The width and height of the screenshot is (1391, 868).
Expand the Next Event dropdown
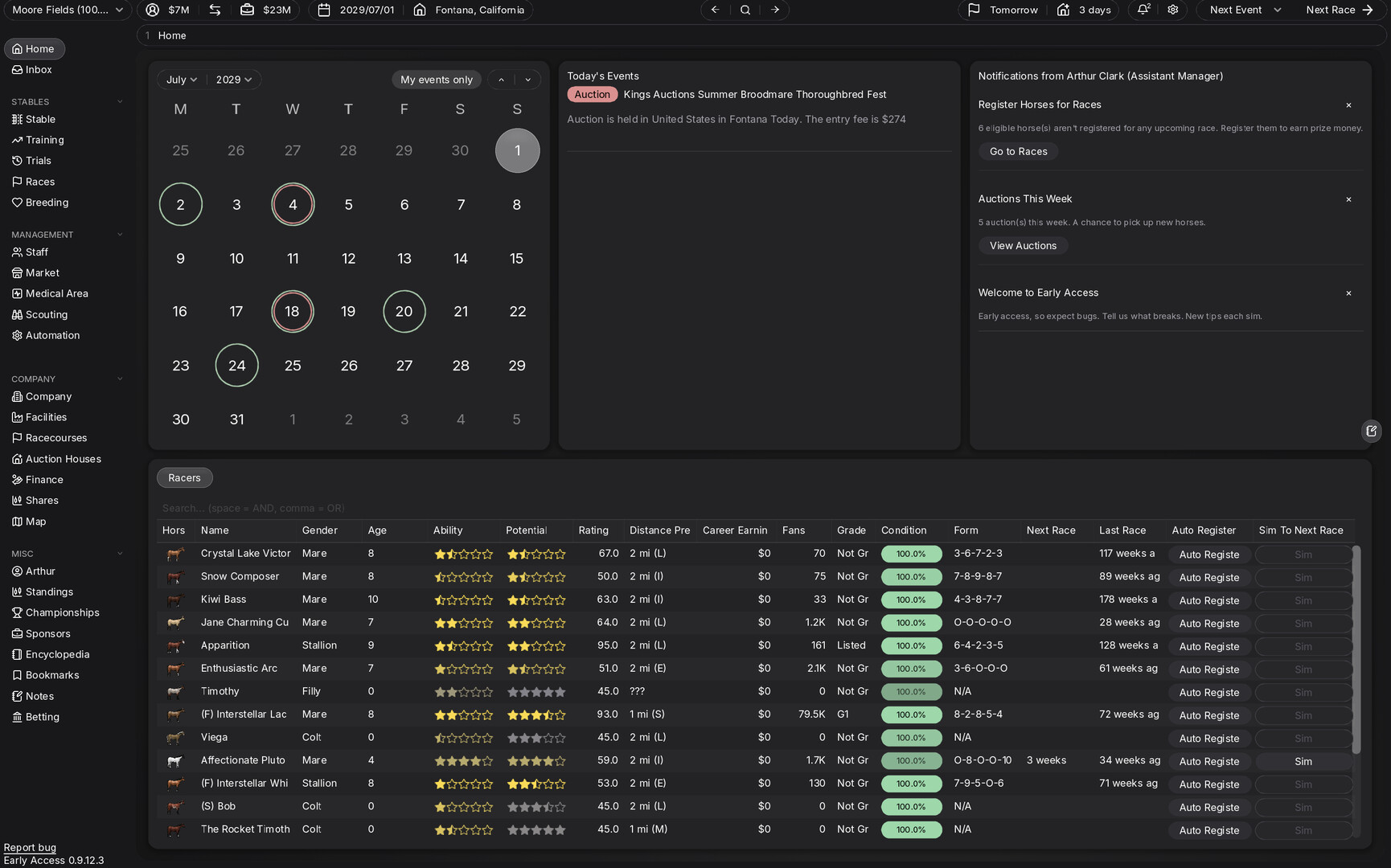(1245, 10)
